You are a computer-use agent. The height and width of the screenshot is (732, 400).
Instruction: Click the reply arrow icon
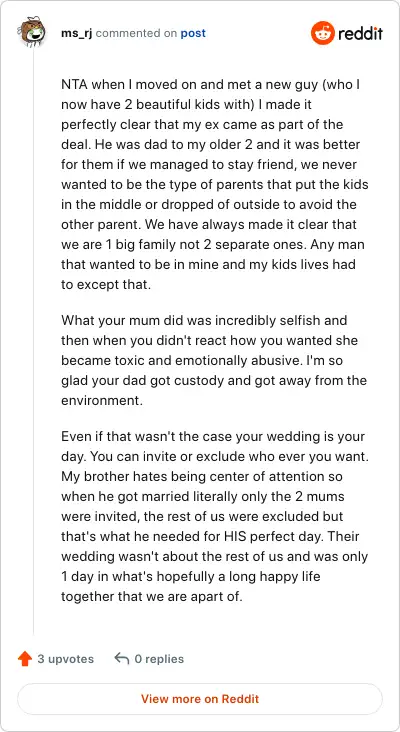[x=121, y=659]
